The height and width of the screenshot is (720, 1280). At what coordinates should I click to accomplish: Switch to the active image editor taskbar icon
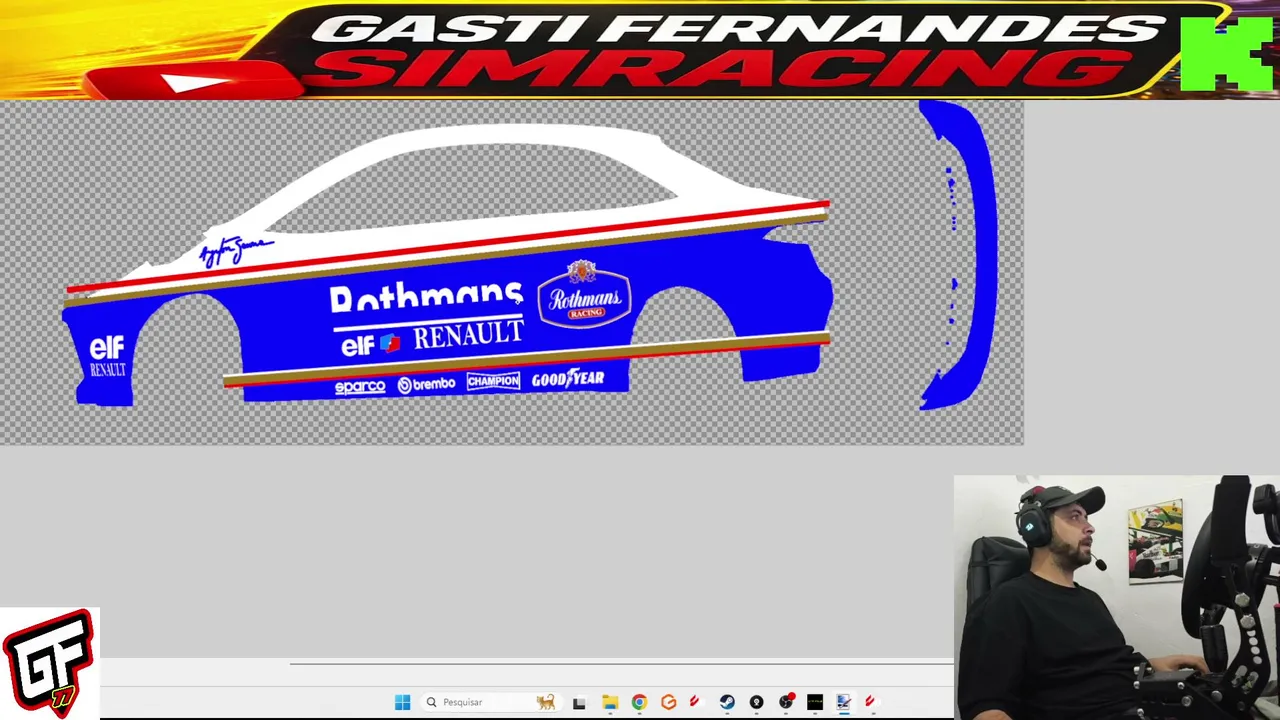tap(844, 702)
